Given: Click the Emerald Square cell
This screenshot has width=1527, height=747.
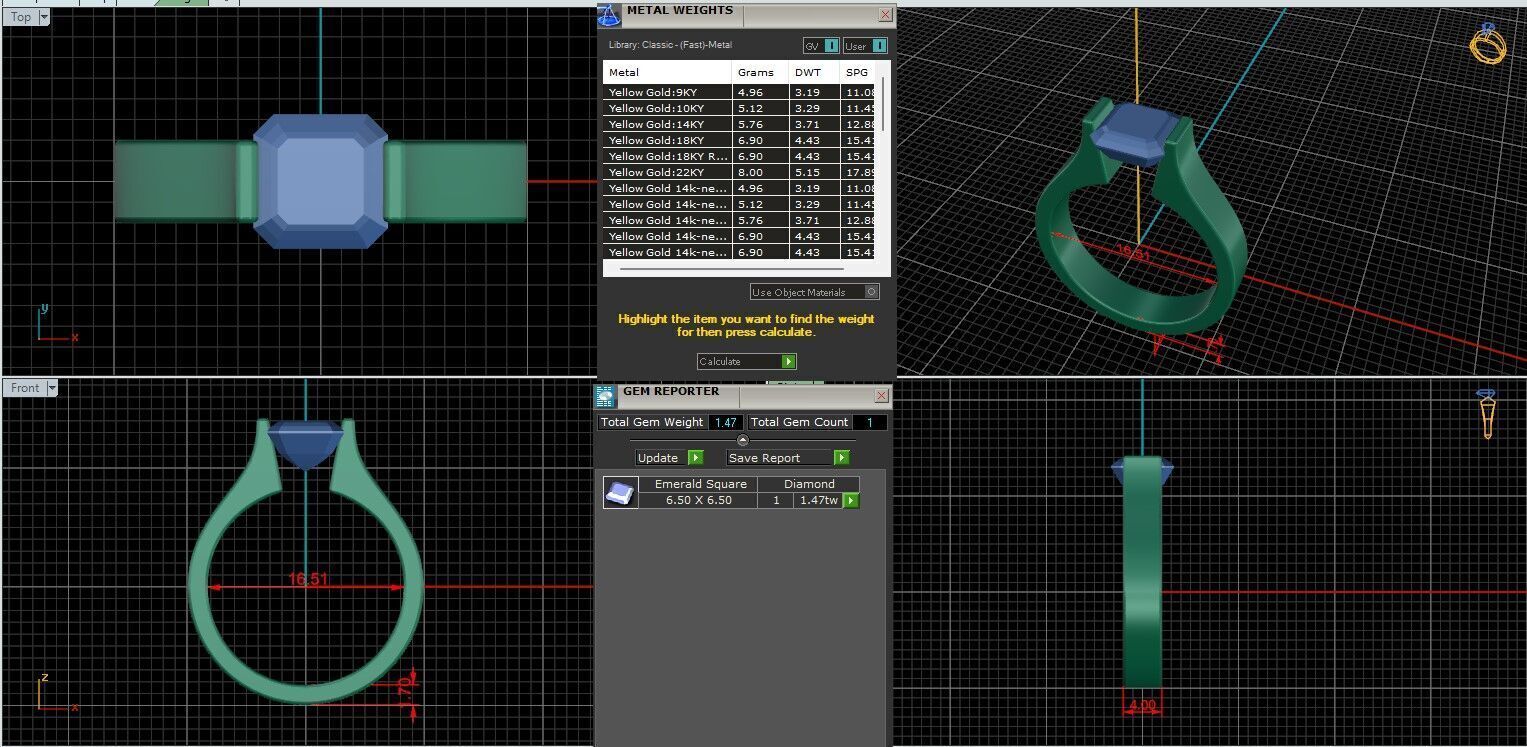Looking at the screenshot, I should (x=698, y=484).
